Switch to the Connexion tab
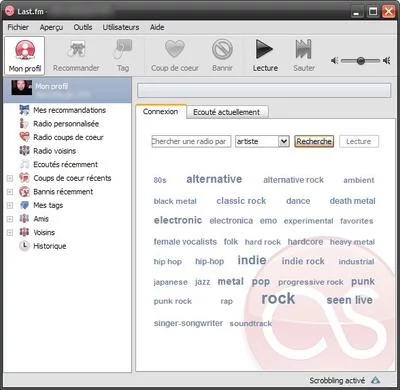400x390 pixels. pyautogui.click(x=160, y=112)
